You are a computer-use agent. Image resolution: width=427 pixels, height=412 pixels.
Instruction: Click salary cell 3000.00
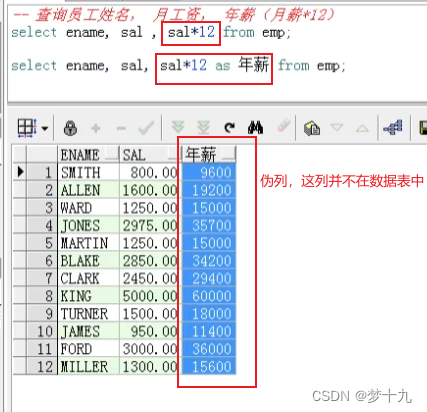(149, 349)
